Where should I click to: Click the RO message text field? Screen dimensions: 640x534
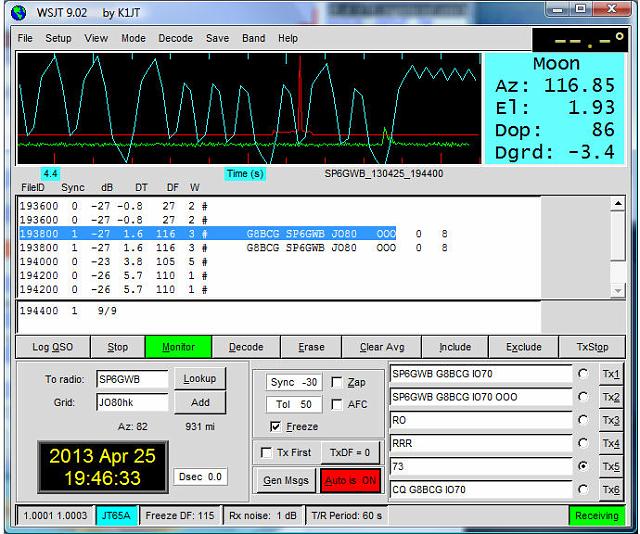point(481,420)
